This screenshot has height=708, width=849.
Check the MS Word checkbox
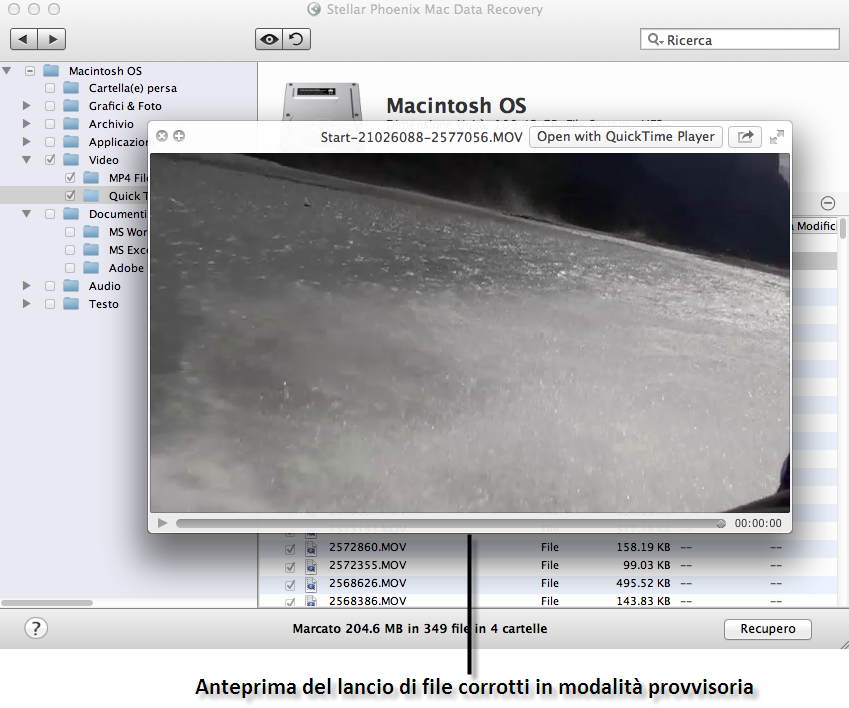pos(70,232)
